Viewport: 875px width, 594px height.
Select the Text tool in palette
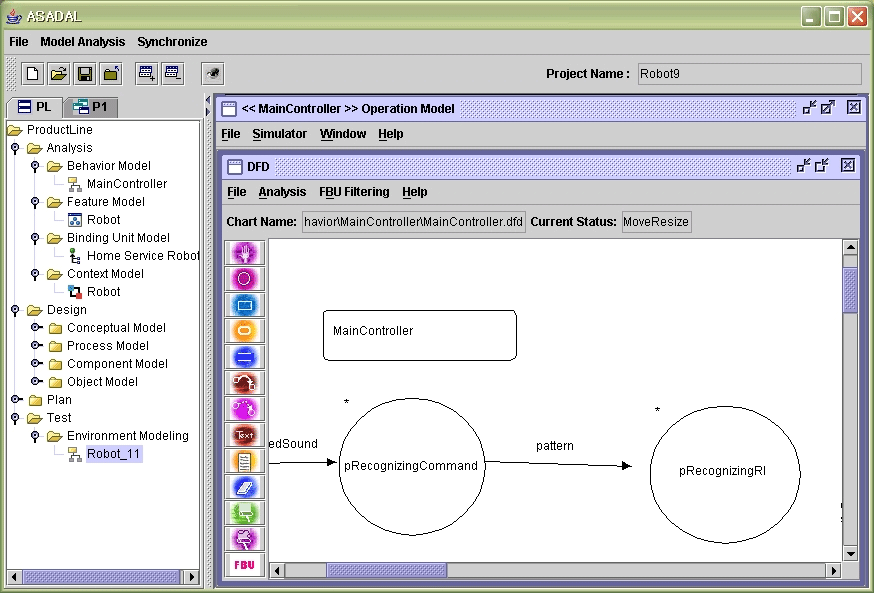(244, 435)
